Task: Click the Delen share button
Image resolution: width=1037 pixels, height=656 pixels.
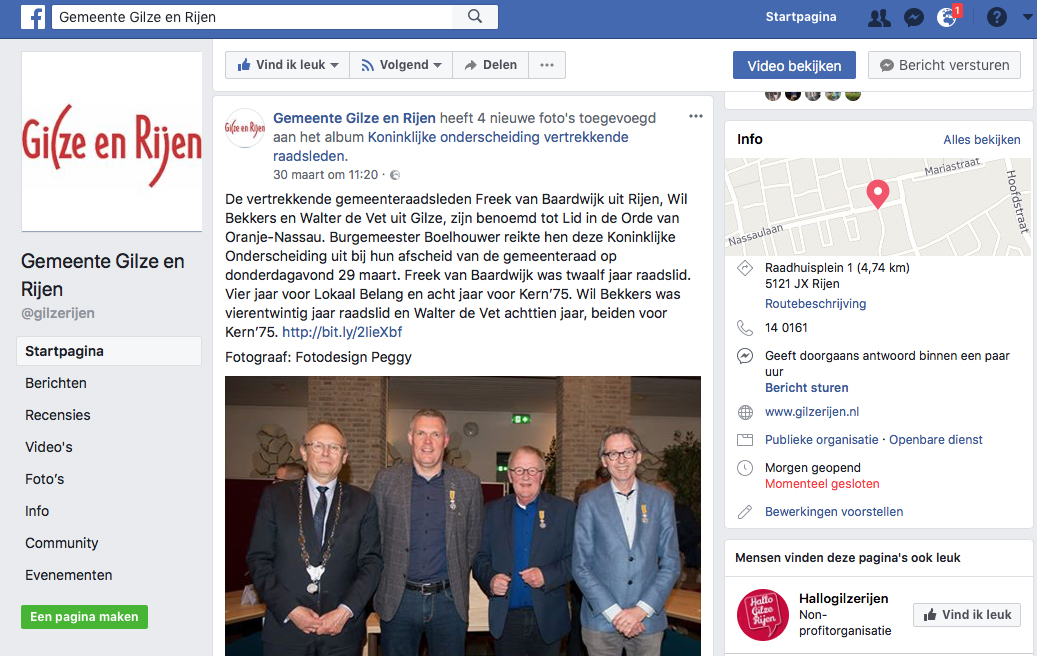Action: (x=491, y=65)
